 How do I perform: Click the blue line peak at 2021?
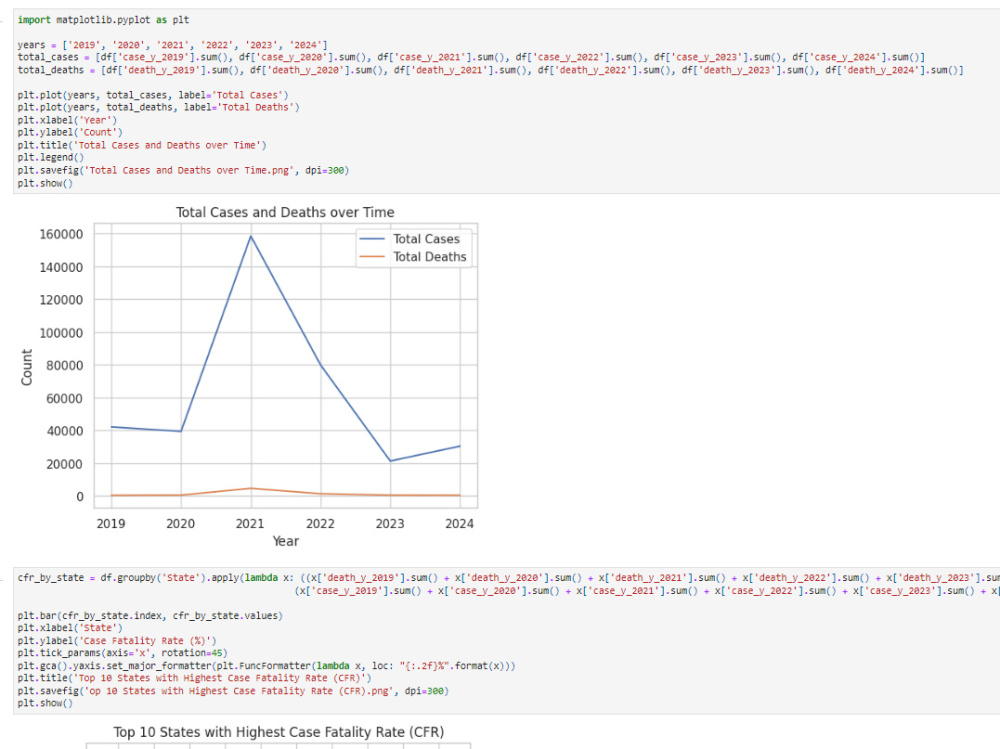coord(251,237)
